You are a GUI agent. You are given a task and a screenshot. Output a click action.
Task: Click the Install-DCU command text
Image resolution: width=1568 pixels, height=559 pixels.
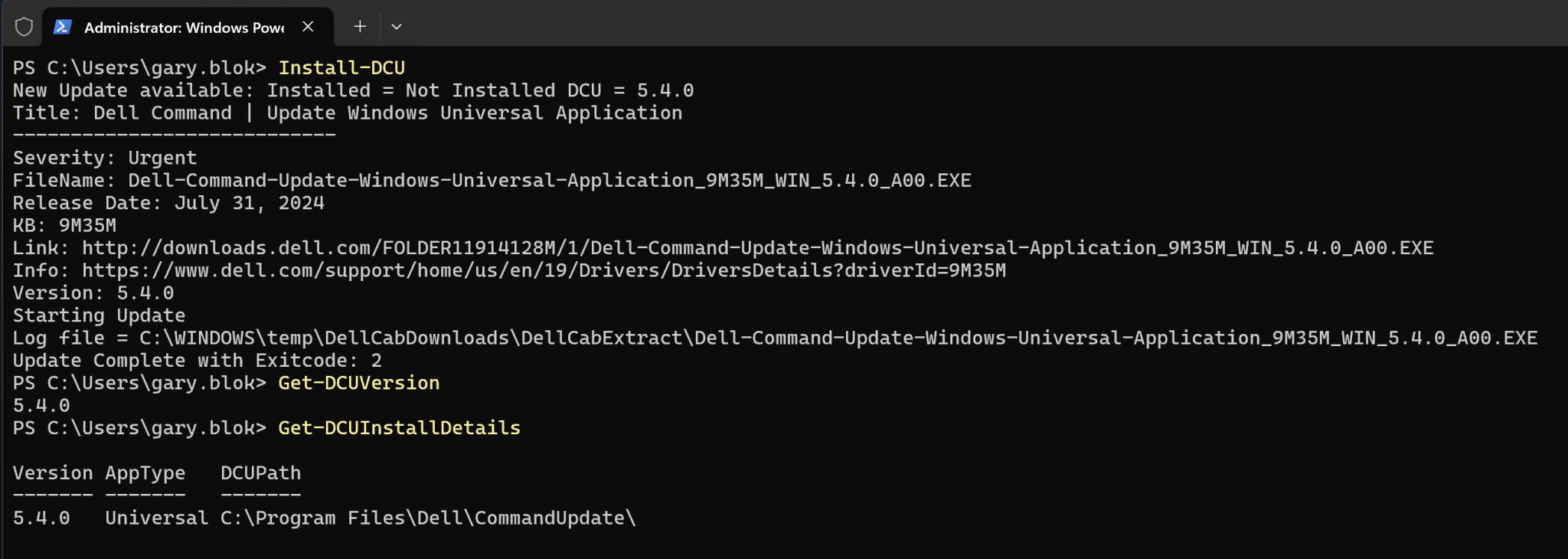342,67
